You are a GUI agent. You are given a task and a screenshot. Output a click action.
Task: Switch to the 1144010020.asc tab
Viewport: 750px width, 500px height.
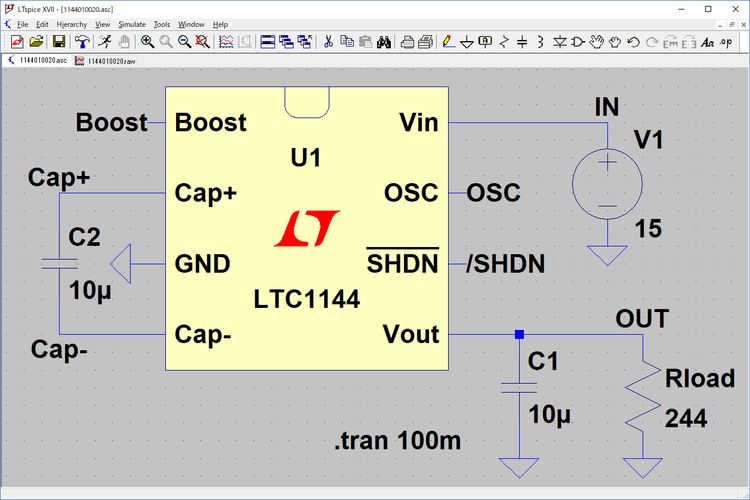click(x=38, y=61)
